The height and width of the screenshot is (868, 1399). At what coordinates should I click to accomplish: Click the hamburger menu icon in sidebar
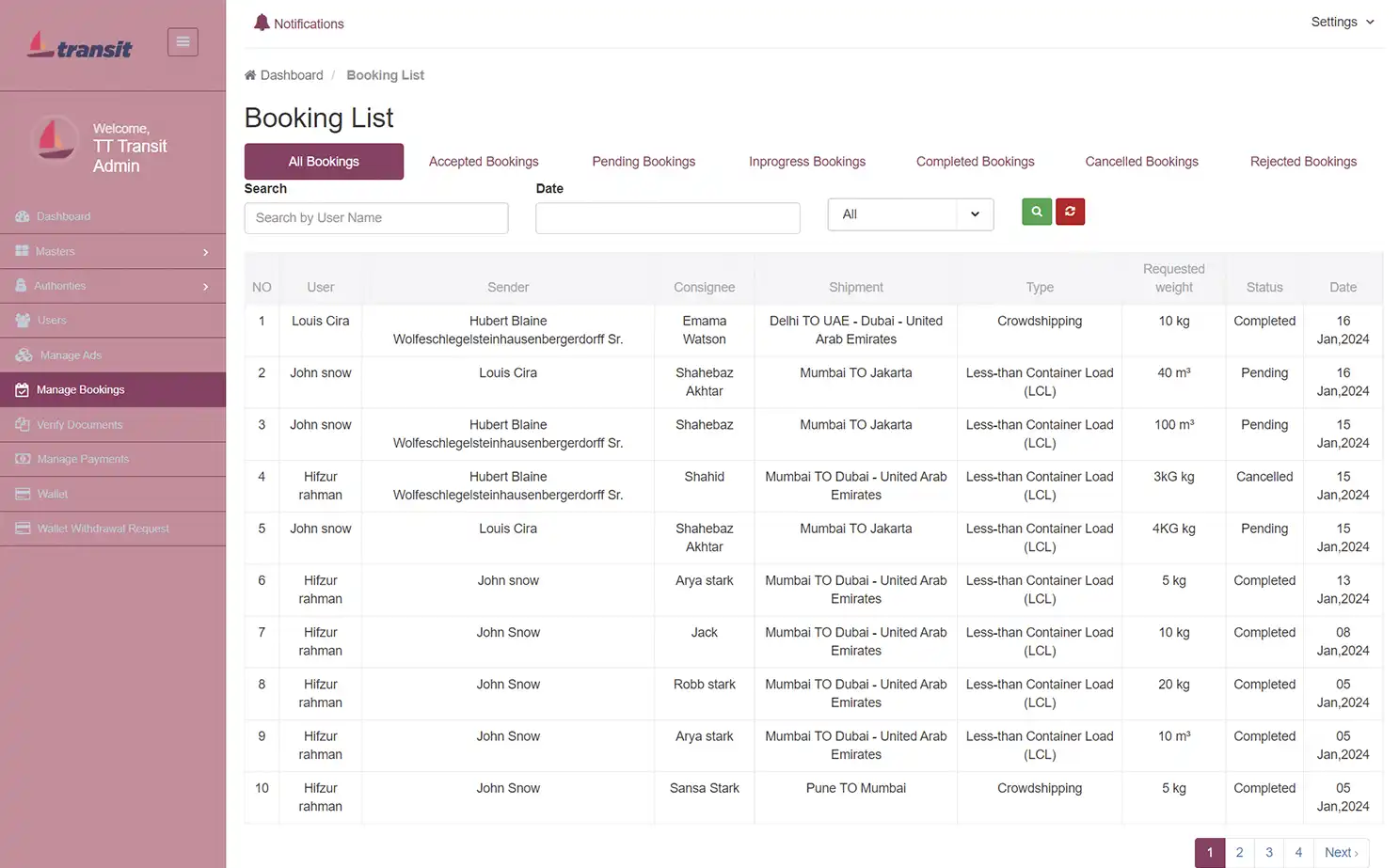183,41
